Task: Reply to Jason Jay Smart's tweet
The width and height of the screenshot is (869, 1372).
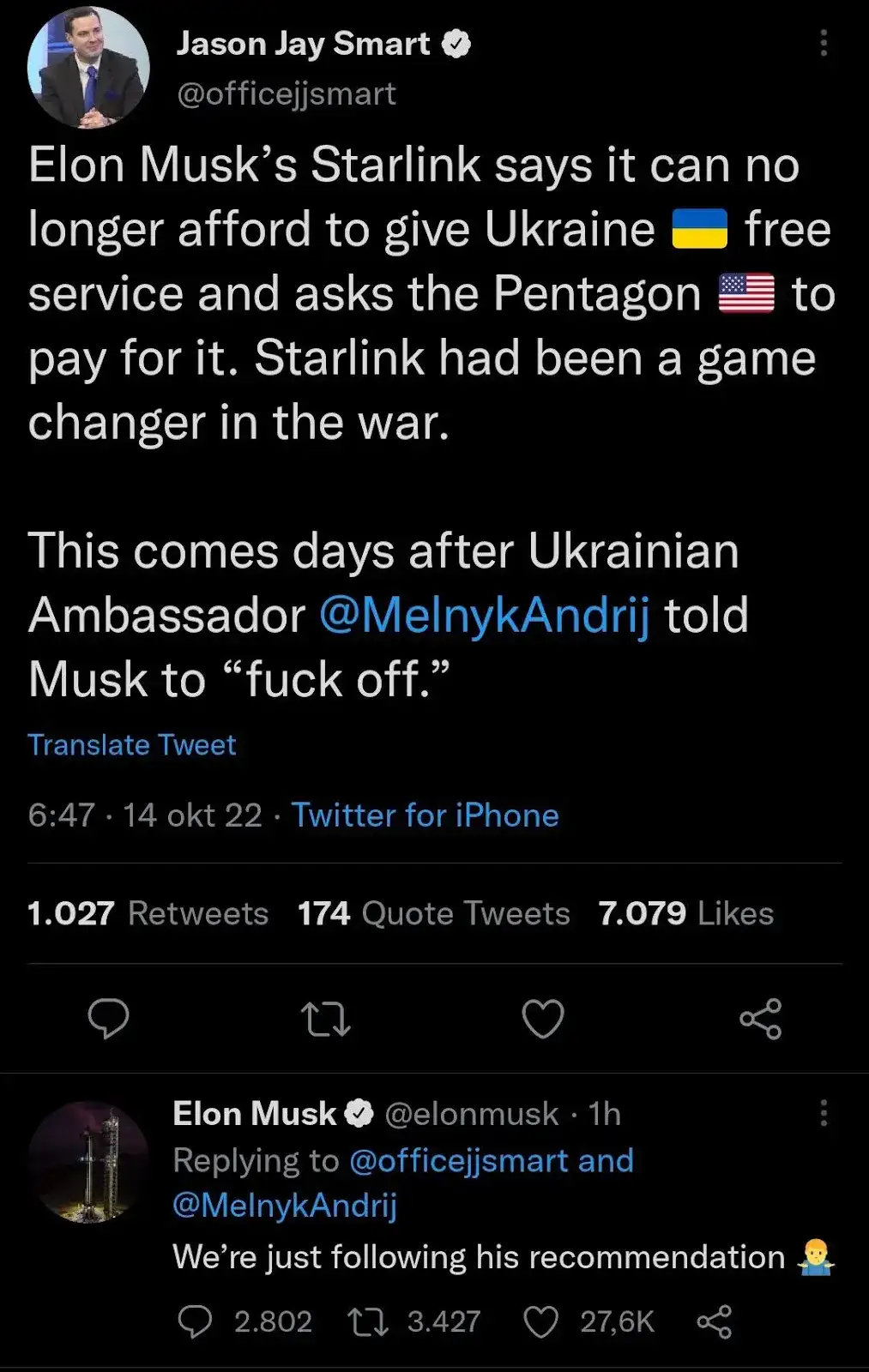Action: pos(109,1019)
